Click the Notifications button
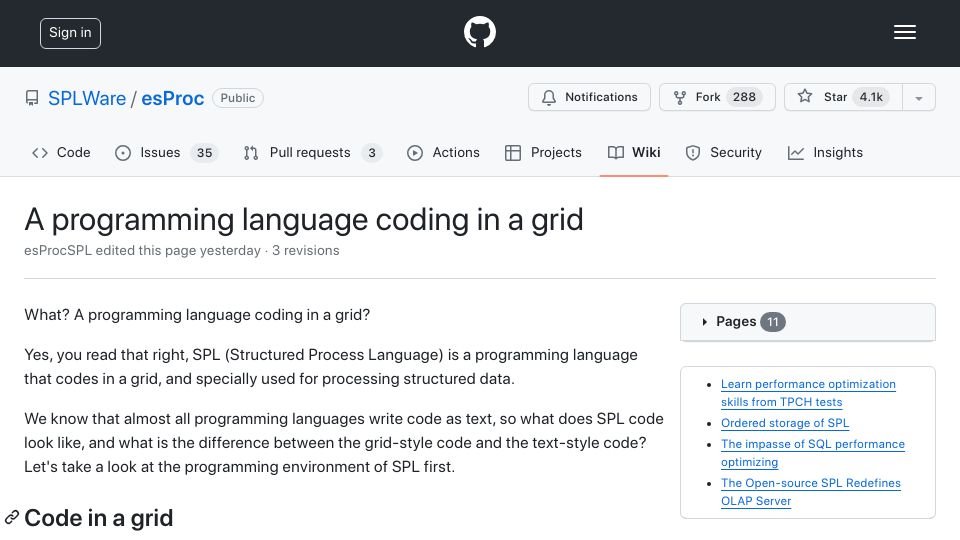960x540 pixels. (589, 97)
